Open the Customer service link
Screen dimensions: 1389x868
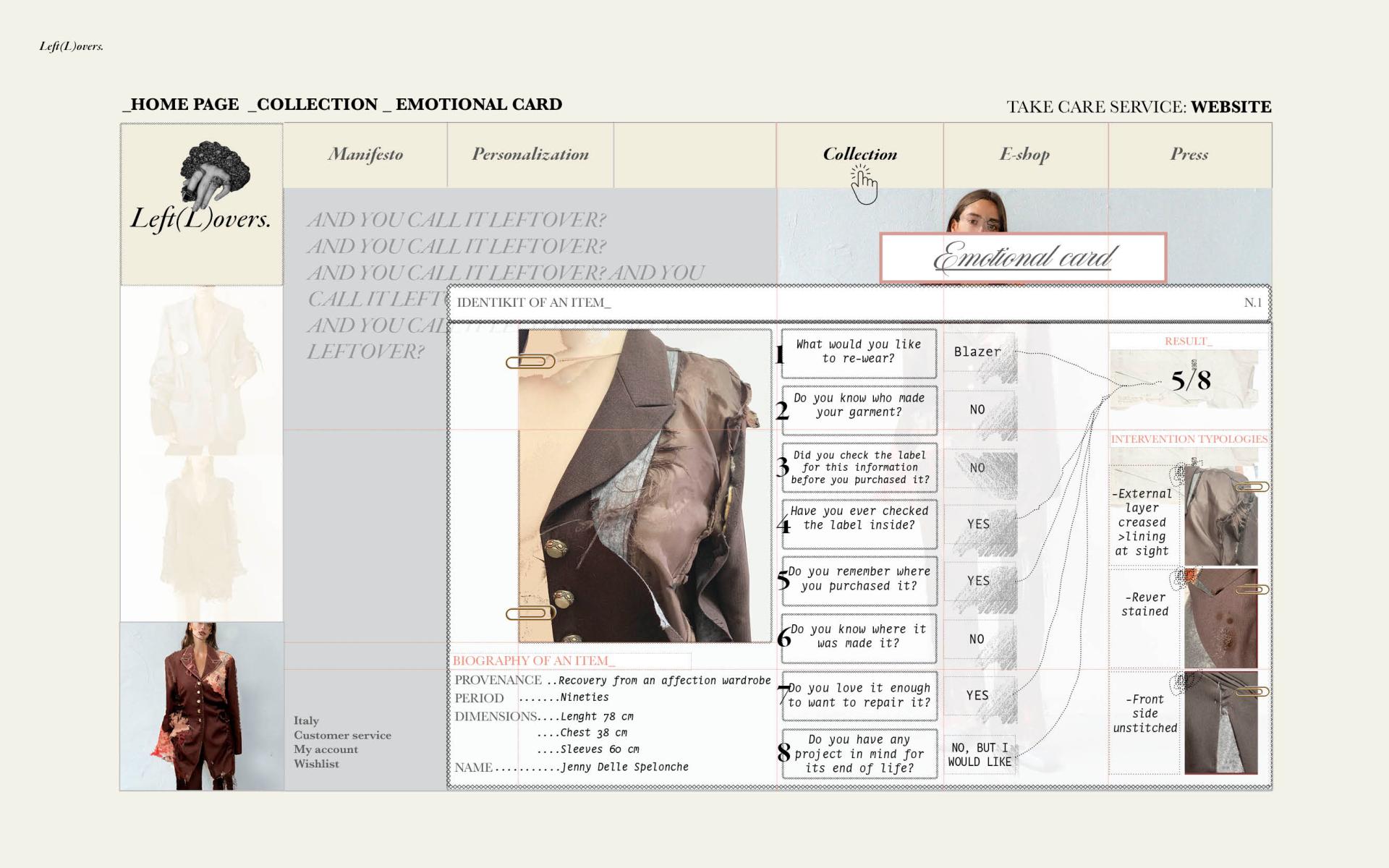tap(342, 735)
